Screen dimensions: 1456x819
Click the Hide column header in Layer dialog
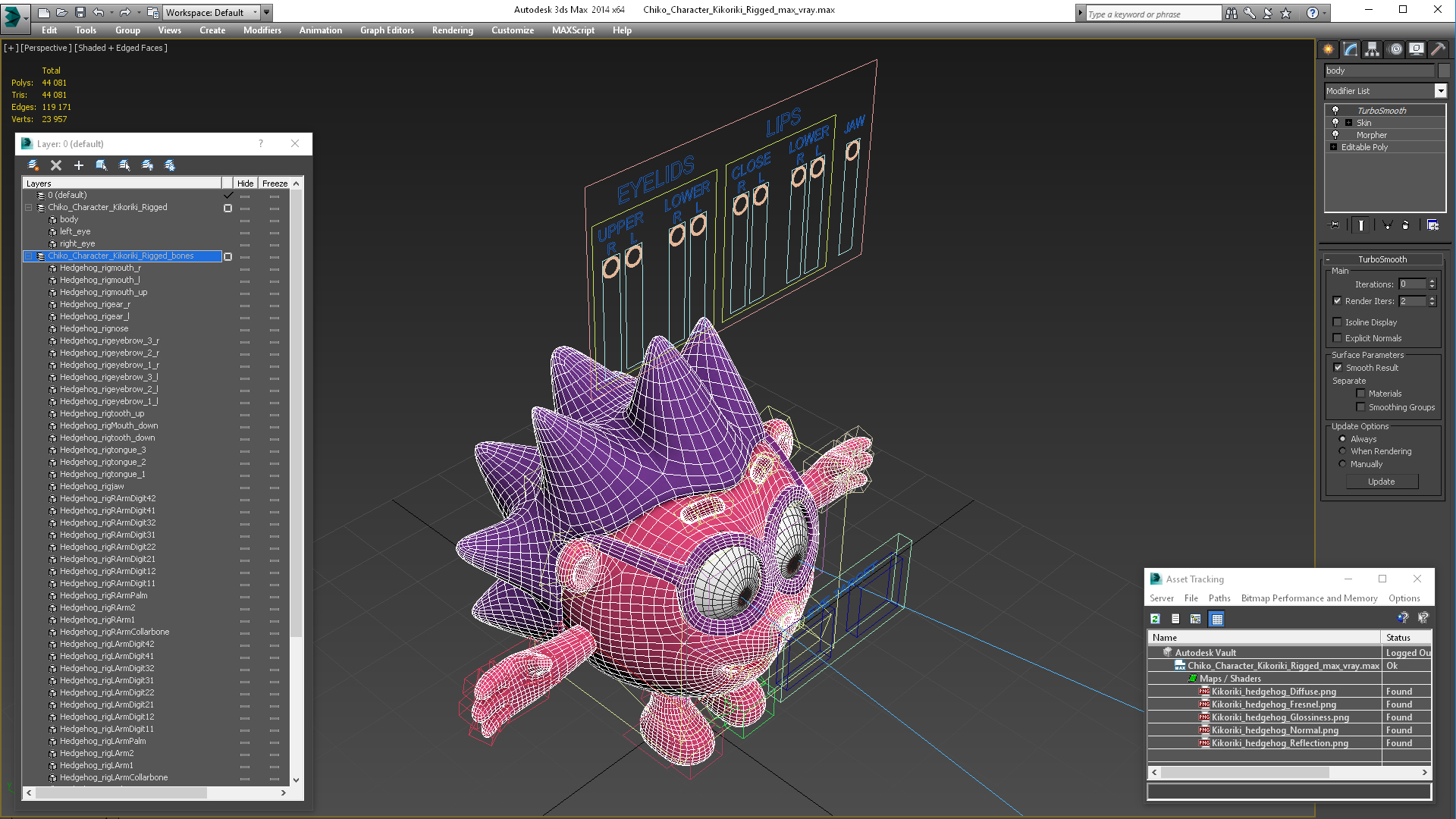[245, 184]
